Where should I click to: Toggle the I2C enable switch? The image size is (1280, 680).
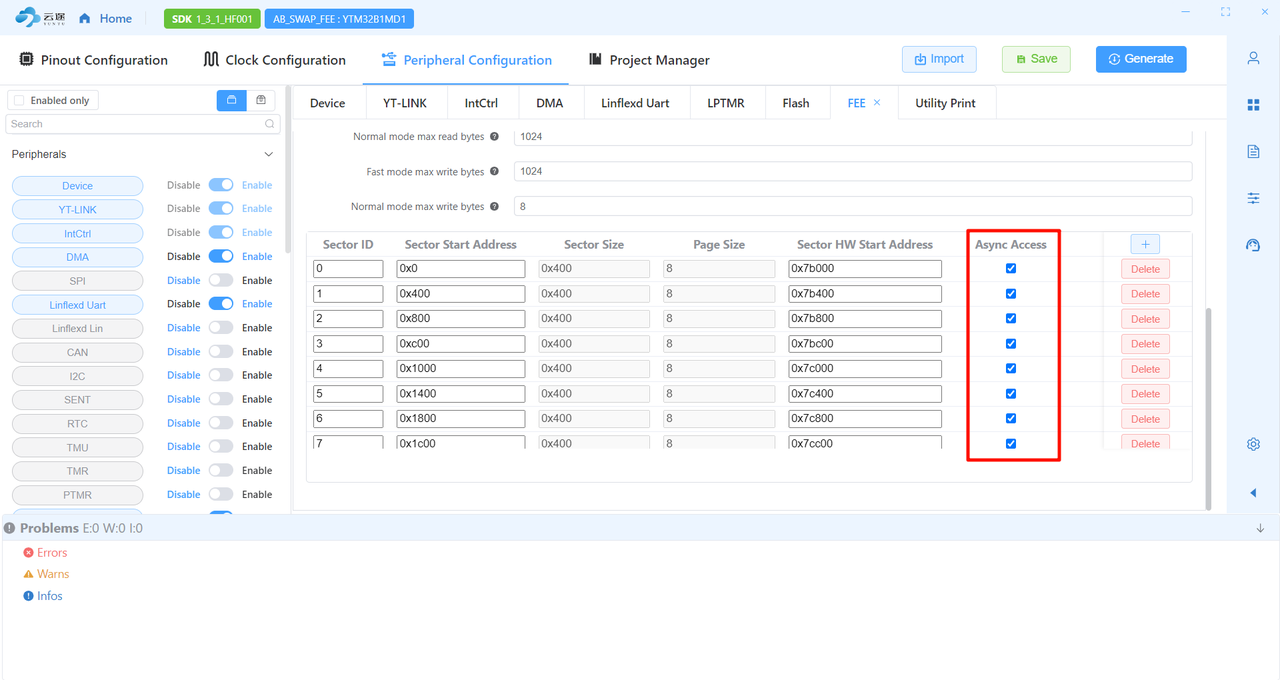[221, 376]
